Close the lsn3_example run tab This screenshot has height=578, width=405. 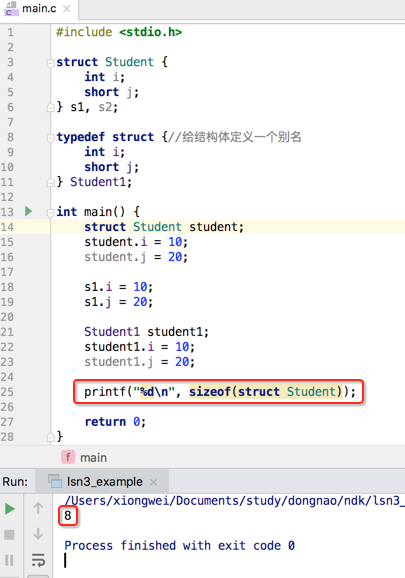(x=154, y=482)
